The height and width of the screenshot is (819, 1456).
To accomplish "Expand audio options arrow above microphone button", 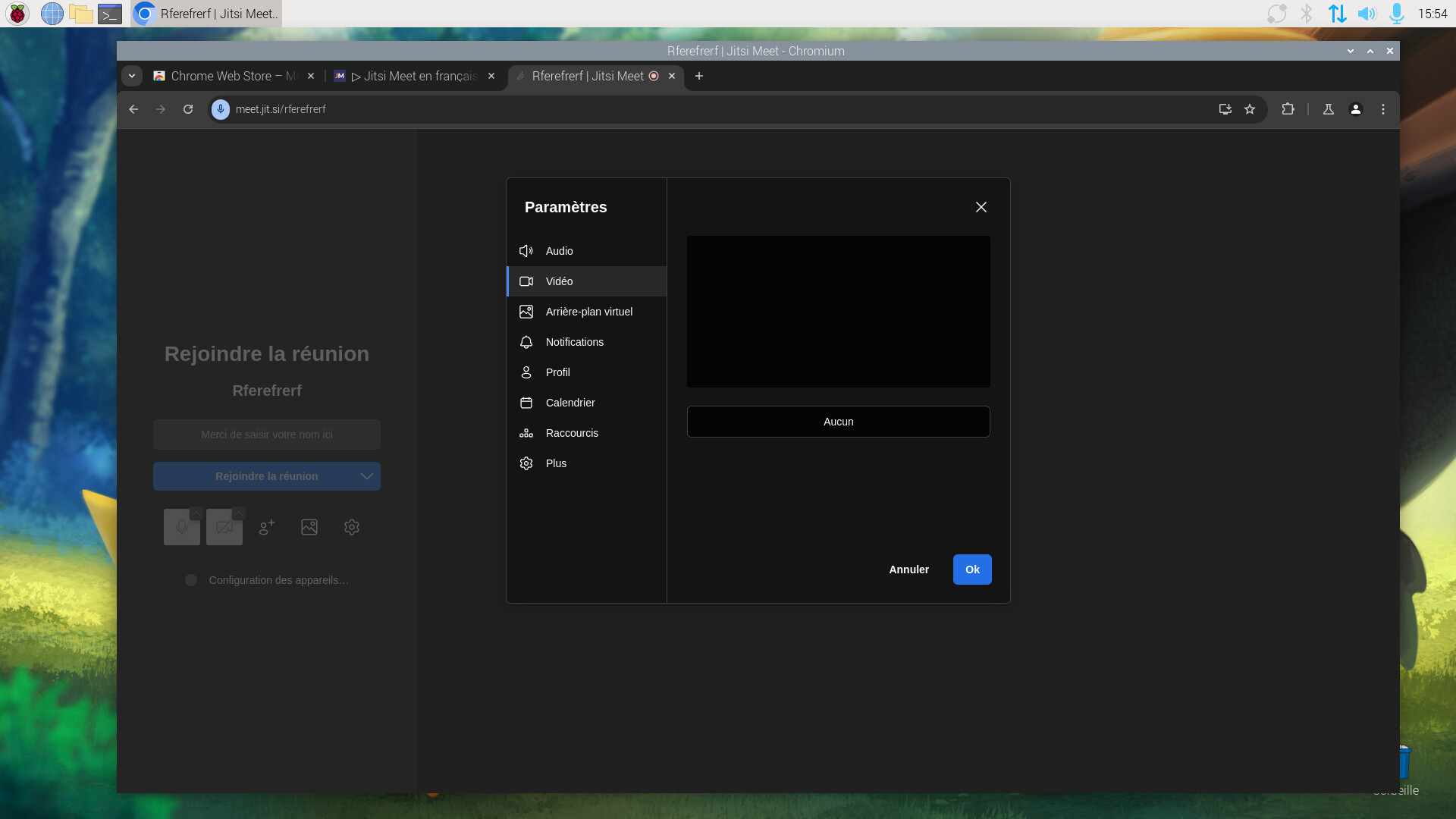I will point(196,513).
